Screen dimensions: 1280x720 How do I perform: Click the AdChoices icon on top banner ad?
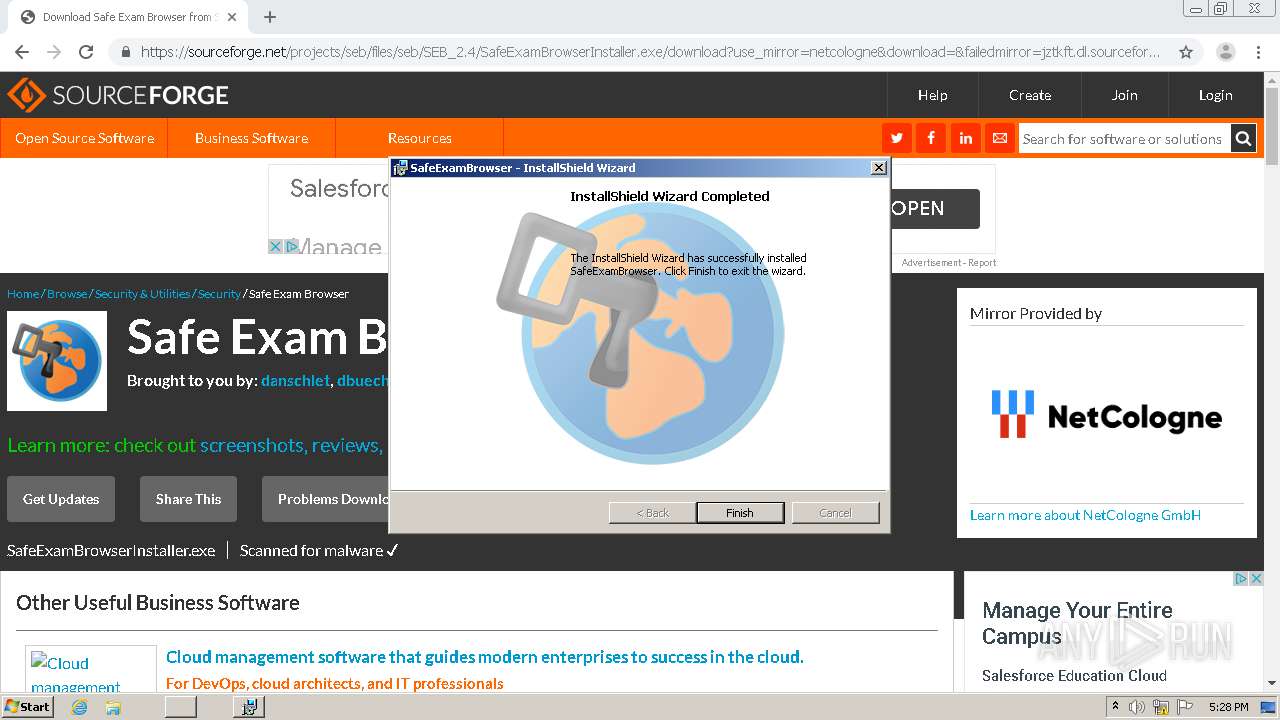click(x=292, y=246)
